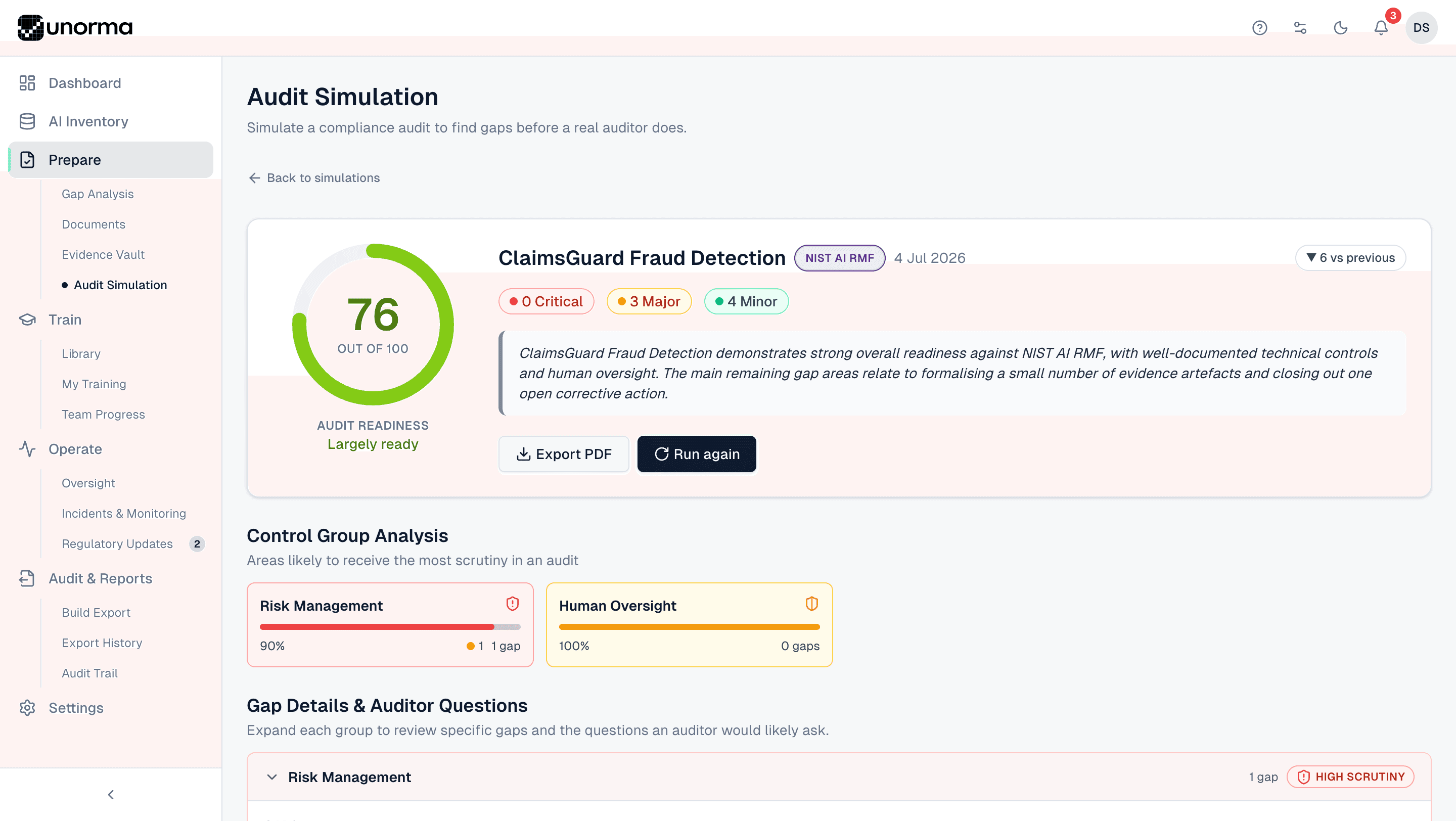The image size is (1456, 821).
Task: Click Human Oversight card shield icon
Action: pos(811,604)
